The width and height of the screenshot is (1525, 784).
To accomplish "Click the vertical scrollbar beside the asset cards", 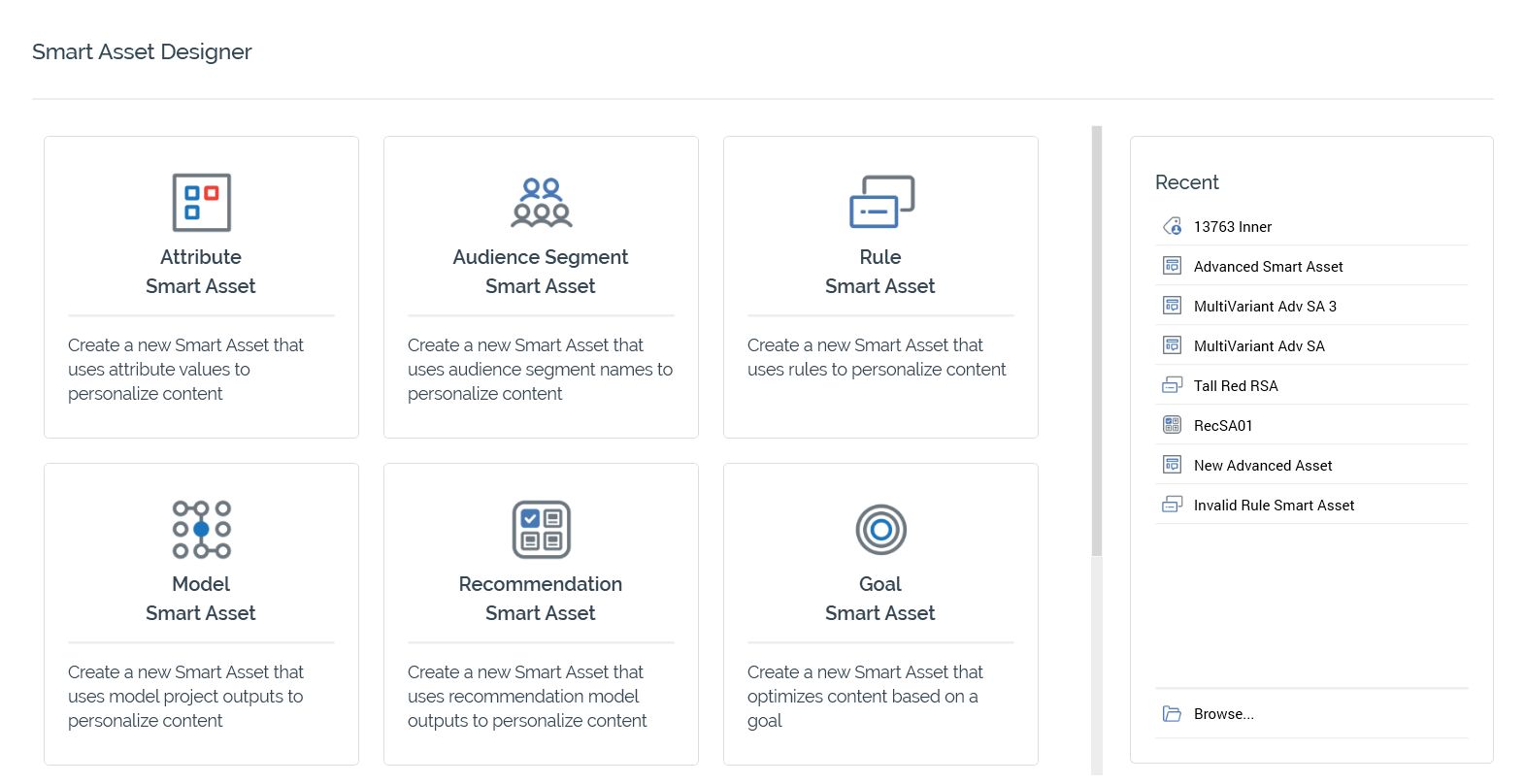I will pyautogui.click(x=1097, y=340).
